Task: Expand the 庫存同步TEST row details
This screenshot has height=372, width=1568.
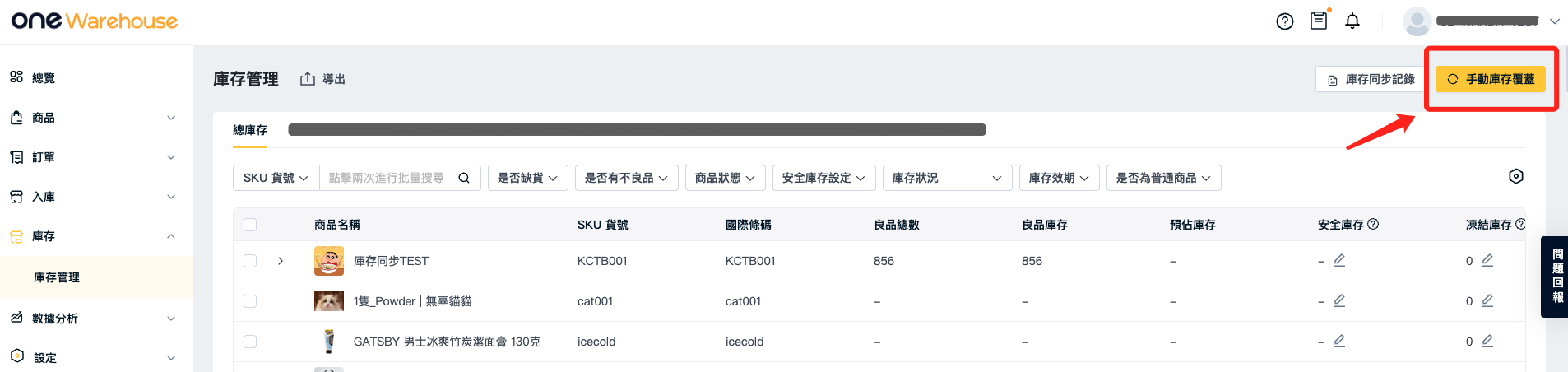Action: pos(281,261)
